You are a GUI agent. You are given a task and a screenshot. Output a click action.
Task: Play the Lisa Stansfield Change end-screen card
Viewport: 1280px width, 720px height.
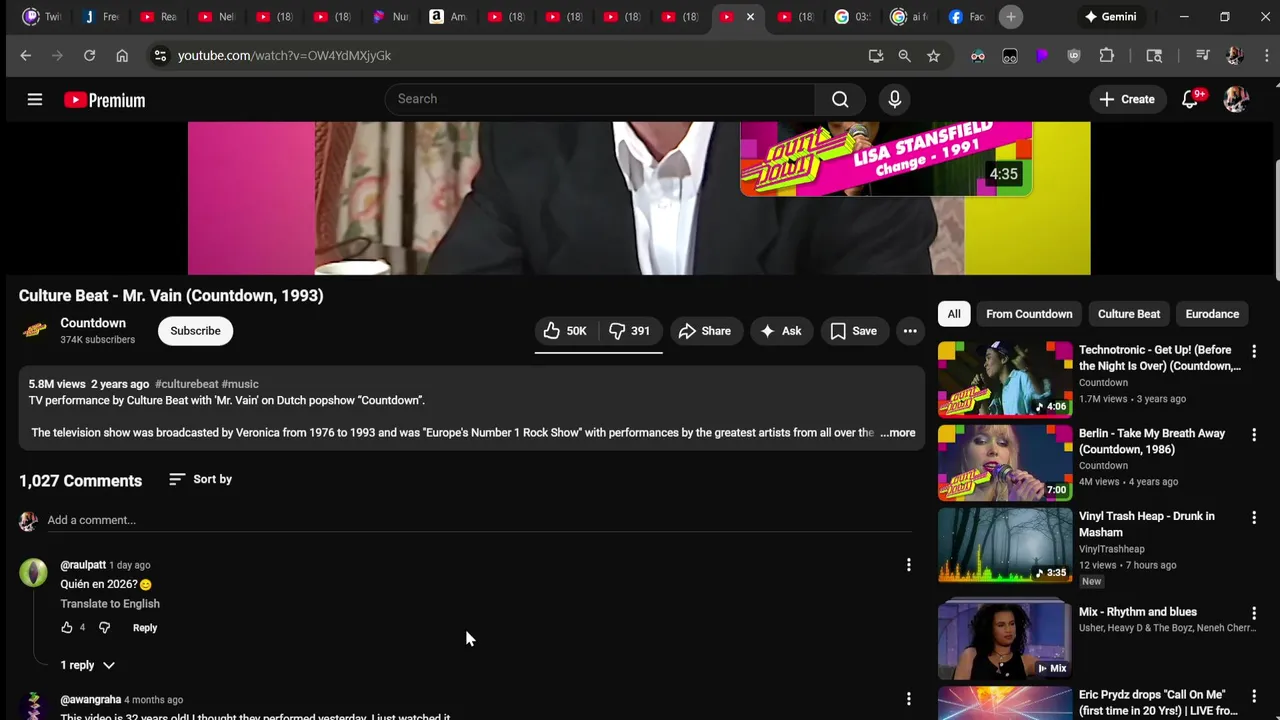pos(885,158)
